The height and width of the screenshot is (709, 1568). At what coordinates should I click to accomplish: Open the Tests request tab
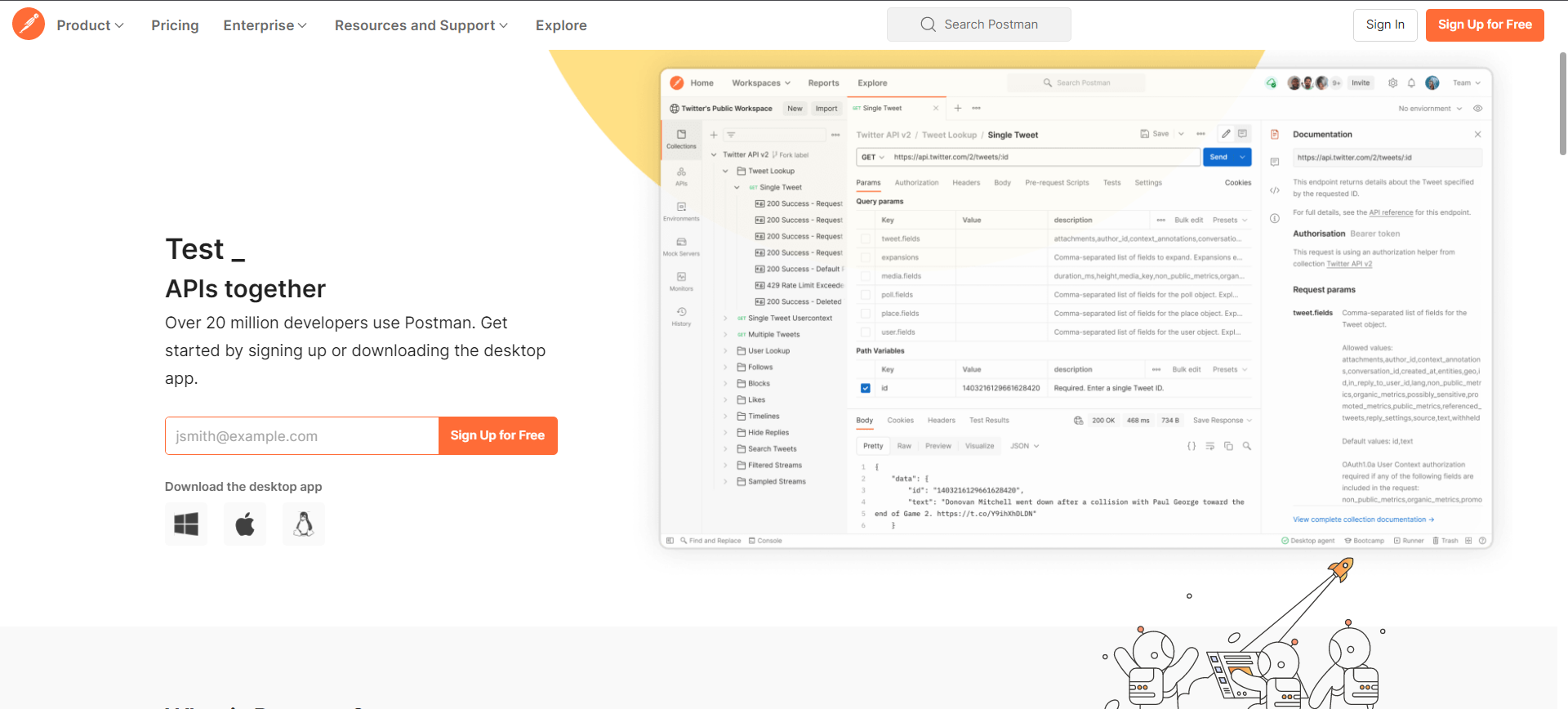[1111, 183]
